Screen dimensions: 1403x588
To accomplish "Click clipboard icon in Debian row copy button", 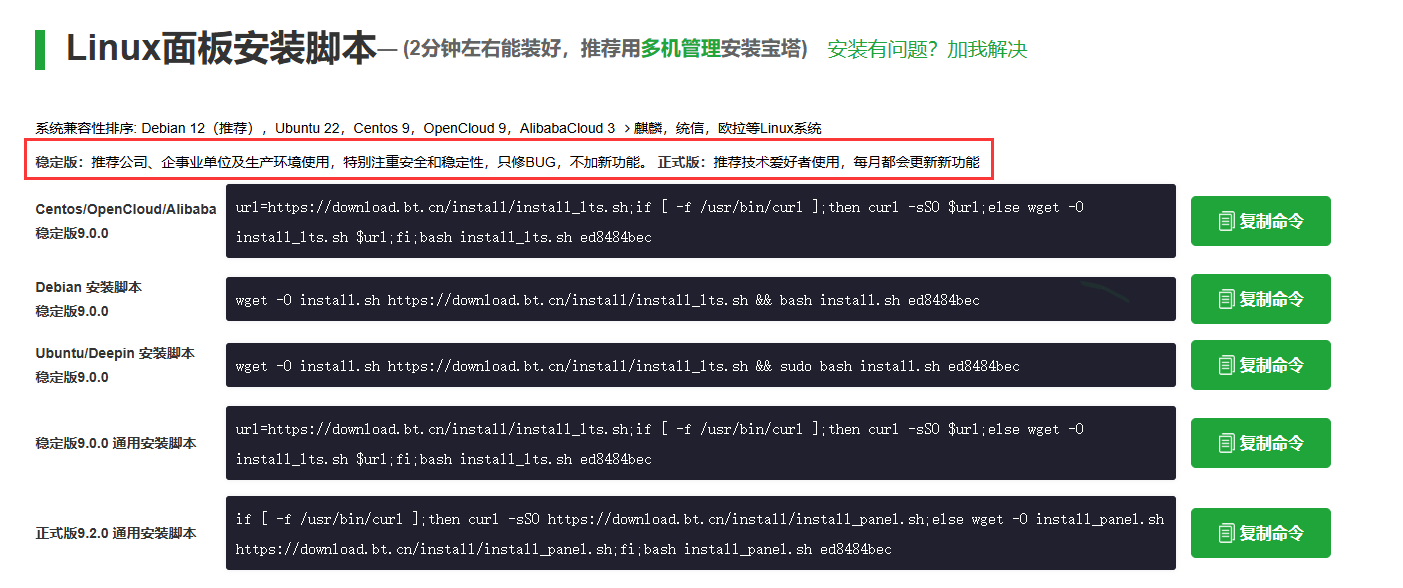I will [1226, 299].
